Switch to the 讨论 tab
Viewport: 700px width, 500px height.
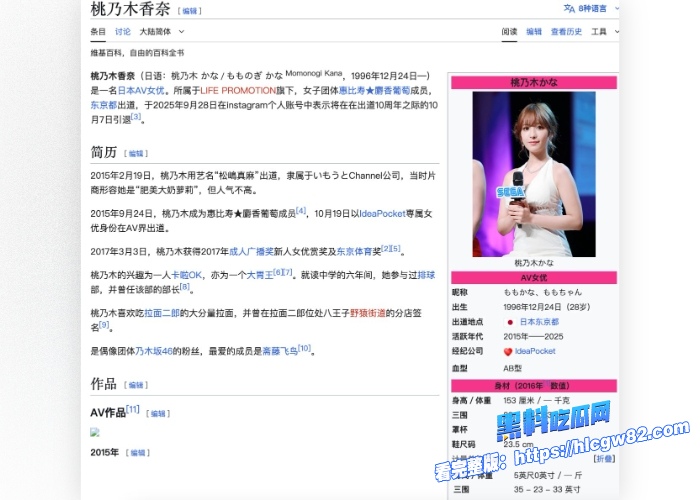123,32
